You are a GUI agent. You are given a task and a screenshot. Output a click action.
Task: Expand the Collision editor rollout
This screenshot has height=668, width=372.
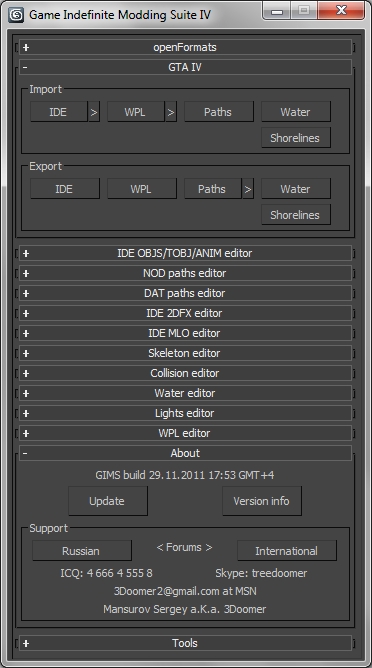coord(185,373)
